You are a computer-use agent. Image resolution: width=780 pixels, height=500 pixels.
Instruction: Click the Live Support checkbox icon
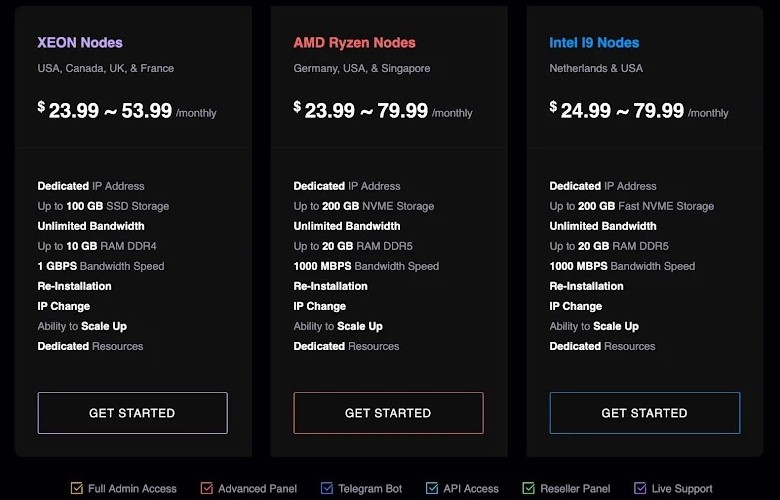640,489
